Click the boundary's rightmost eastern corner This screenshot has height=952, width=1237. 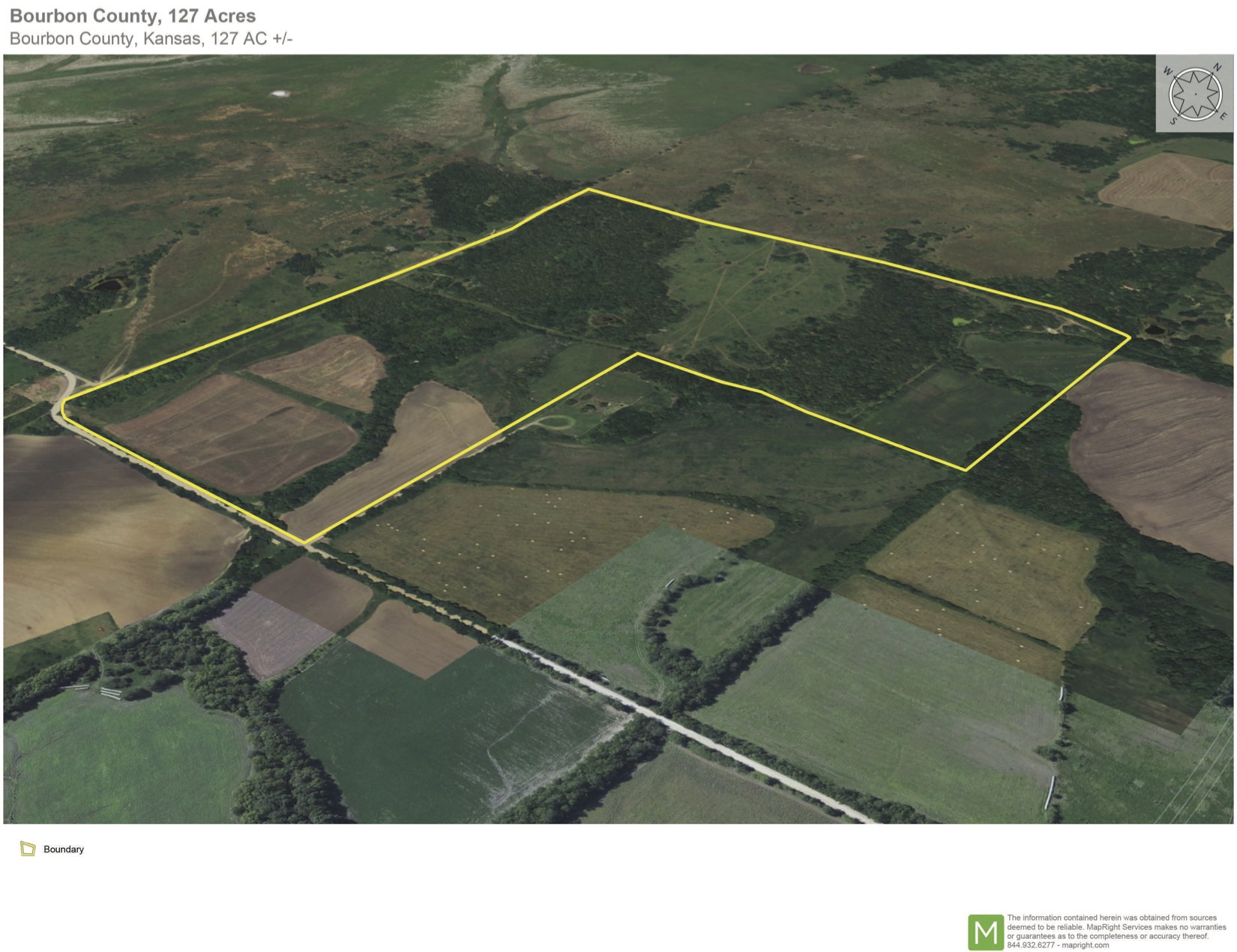(x=1129, y=338)
